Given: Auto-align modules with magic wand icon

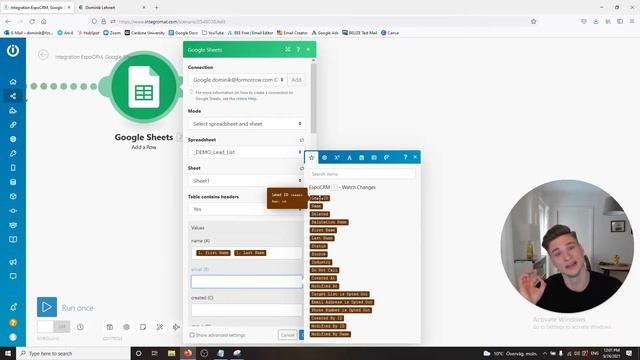Looking at the screenshot, I should (x=160, y=327).
